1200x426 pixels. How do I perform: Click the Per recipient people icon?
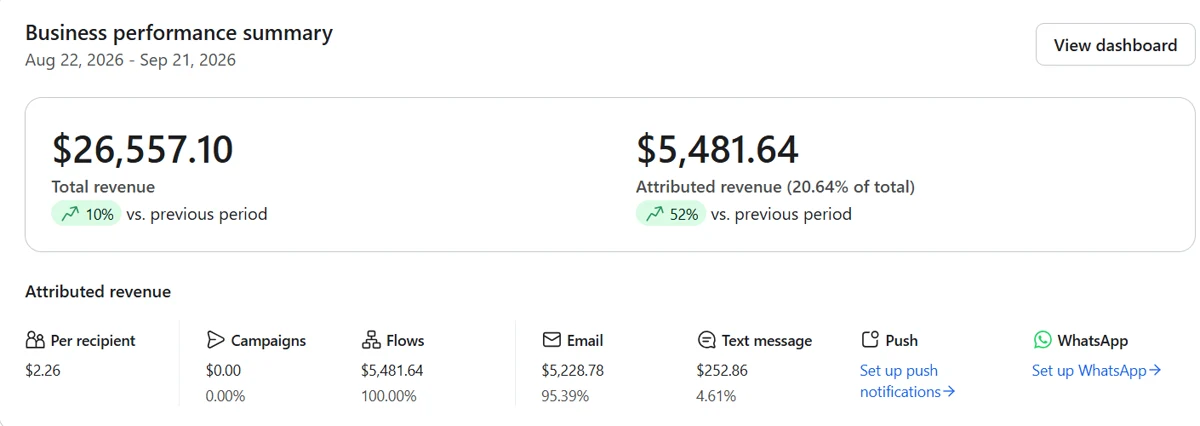tap(35, 340)
